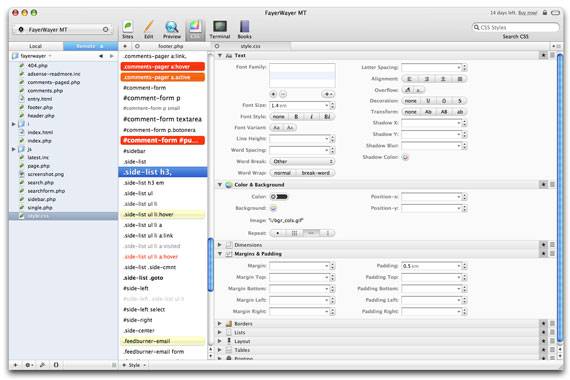Open the Terminal toolbar icon
Image resolution: width=570 pixels, height=380 pixels.
[220, 29]
